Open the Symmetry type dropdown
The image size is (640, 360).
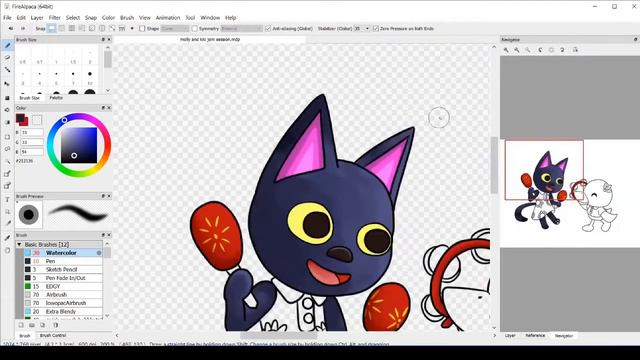[x=241, y=29]
